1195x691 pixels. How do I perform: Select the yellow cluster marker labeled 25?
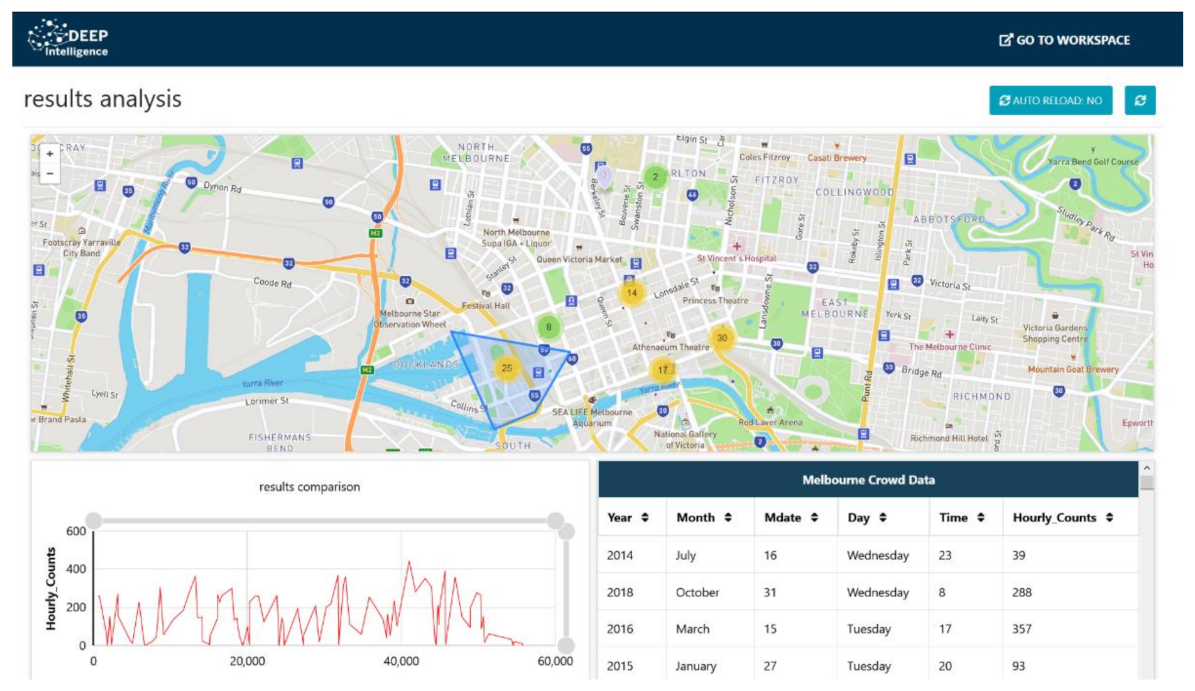(507, 368)
